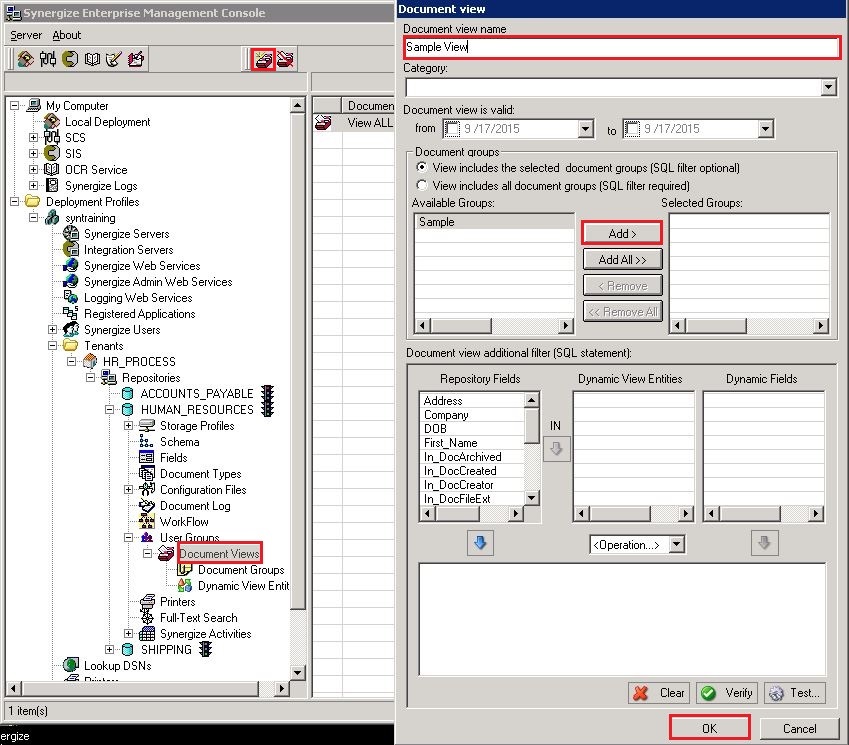Click OK to save document view
The width and height of the screenshot is (849, 745).
point(709,728)
